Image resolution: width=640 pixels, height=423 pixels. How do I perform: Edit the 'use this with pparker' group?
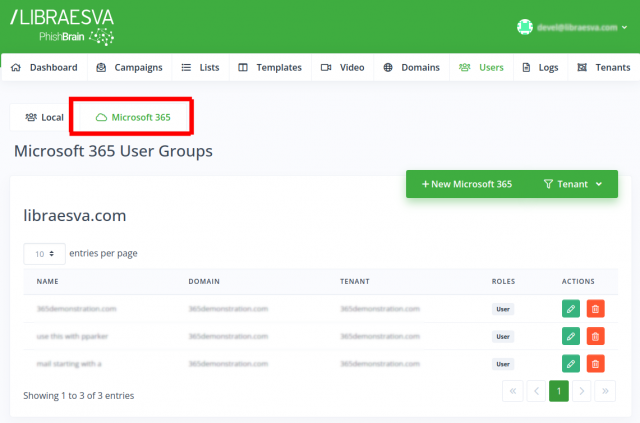tap(571, 336)
